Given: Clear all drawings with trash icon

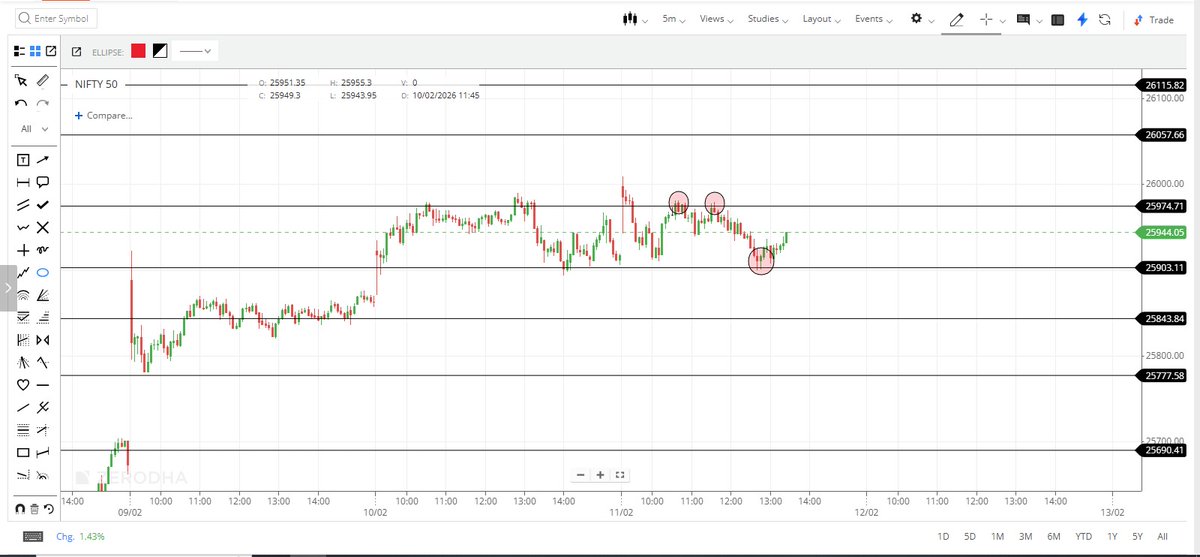Looking at the screenshot, I should tap(35, 509).
